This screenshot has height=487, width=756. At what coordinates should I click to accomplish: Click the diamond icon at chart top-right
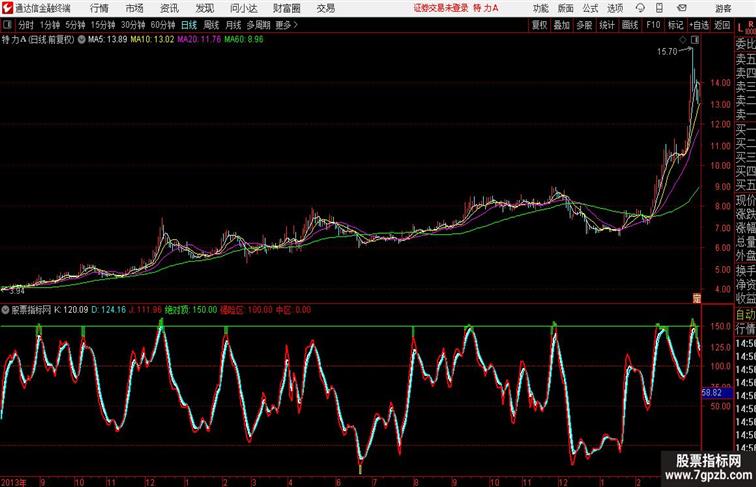[x=683, y=40]
